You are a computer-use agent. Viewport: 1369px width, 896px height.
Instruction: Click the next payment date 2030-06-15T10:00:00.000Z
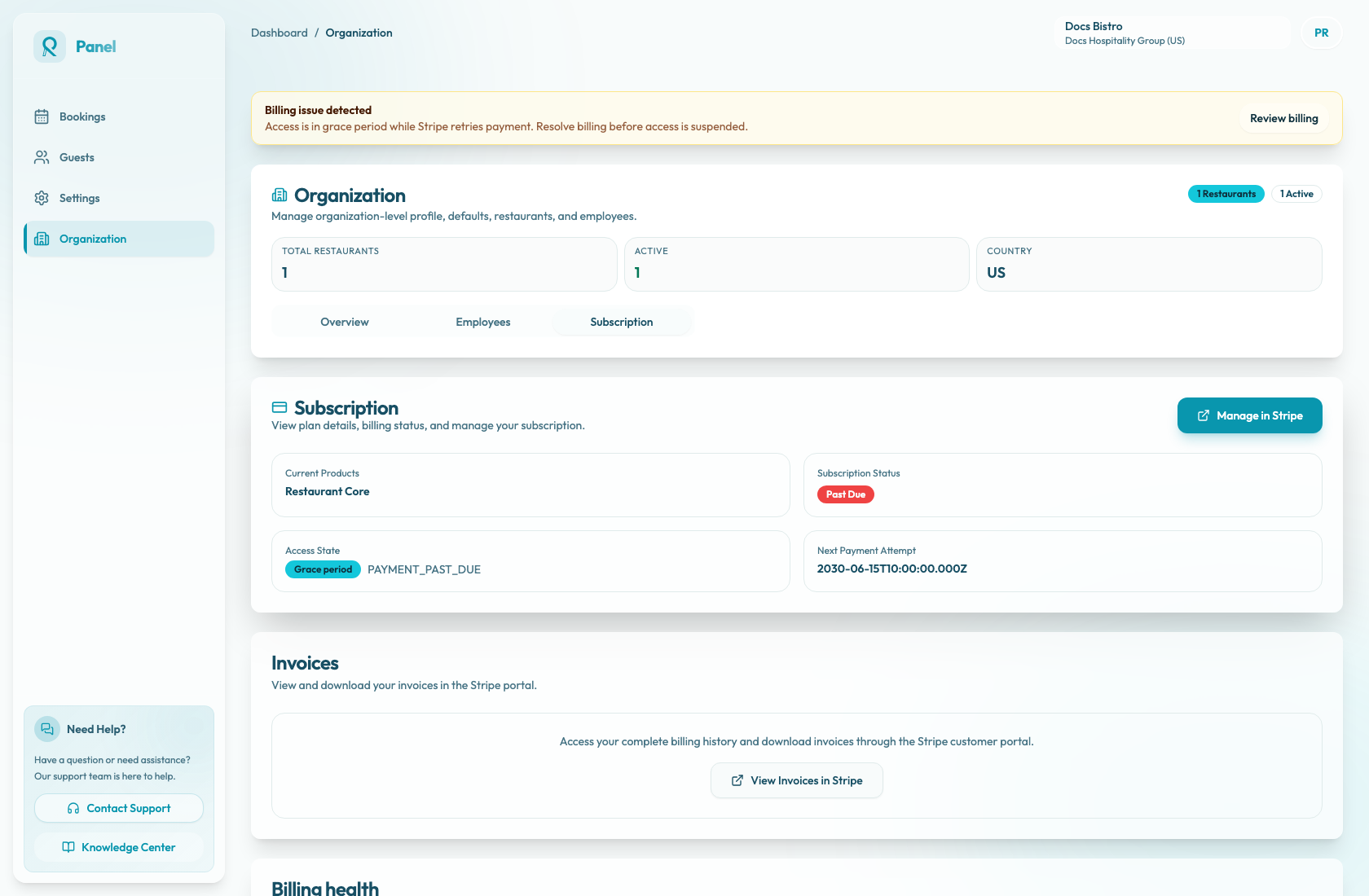click(x=892, y=569)
